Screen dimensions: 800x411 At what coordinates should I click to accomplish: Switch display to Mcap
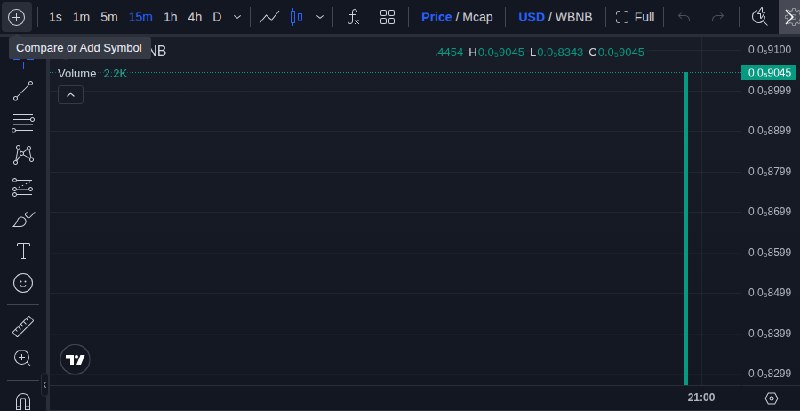(x=478, y=17)
